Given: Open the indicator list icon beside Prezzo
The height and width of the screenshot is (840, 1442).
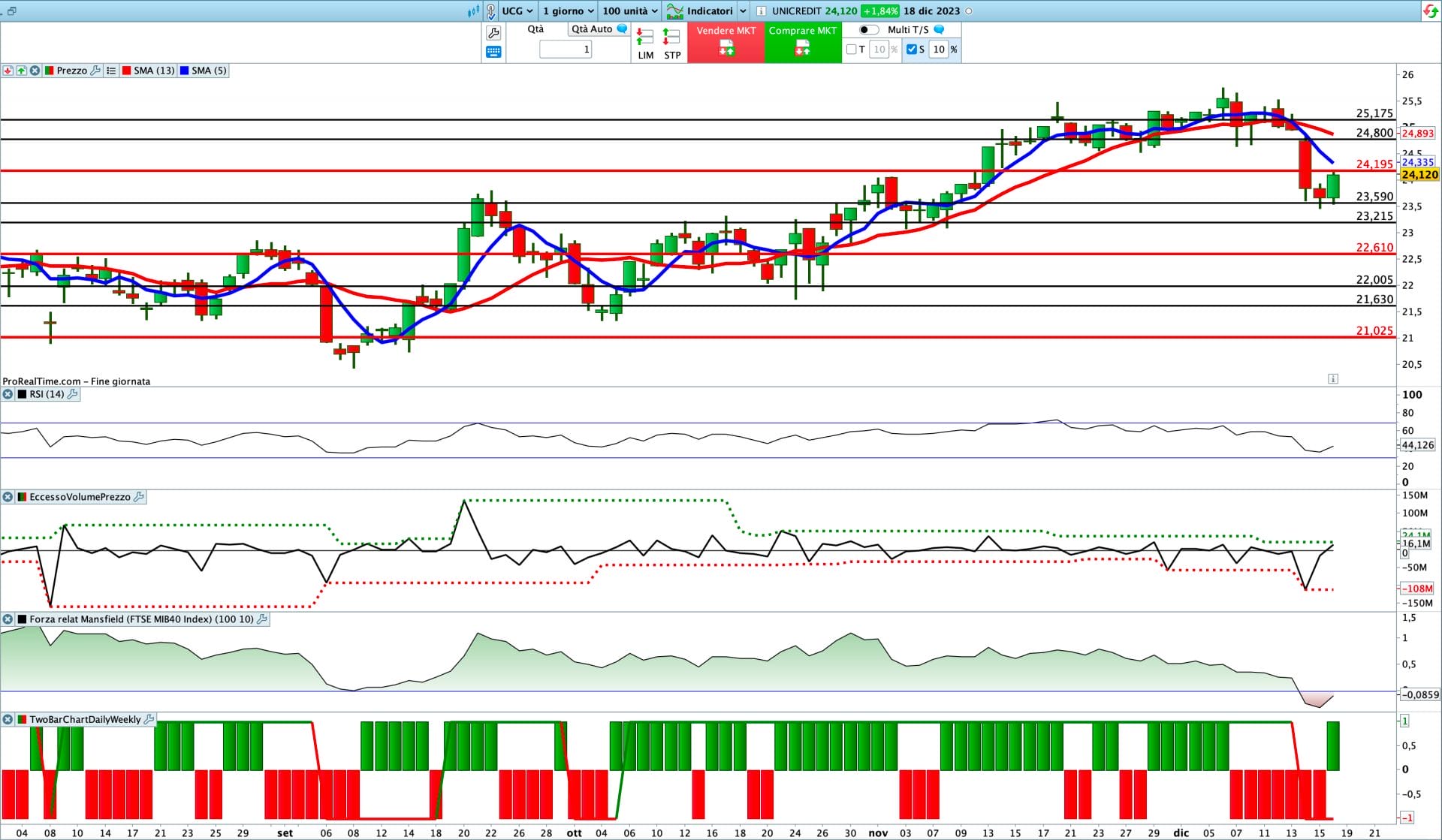Looking at the screenshot, I should pyautogui.click(x=111, y=71).
